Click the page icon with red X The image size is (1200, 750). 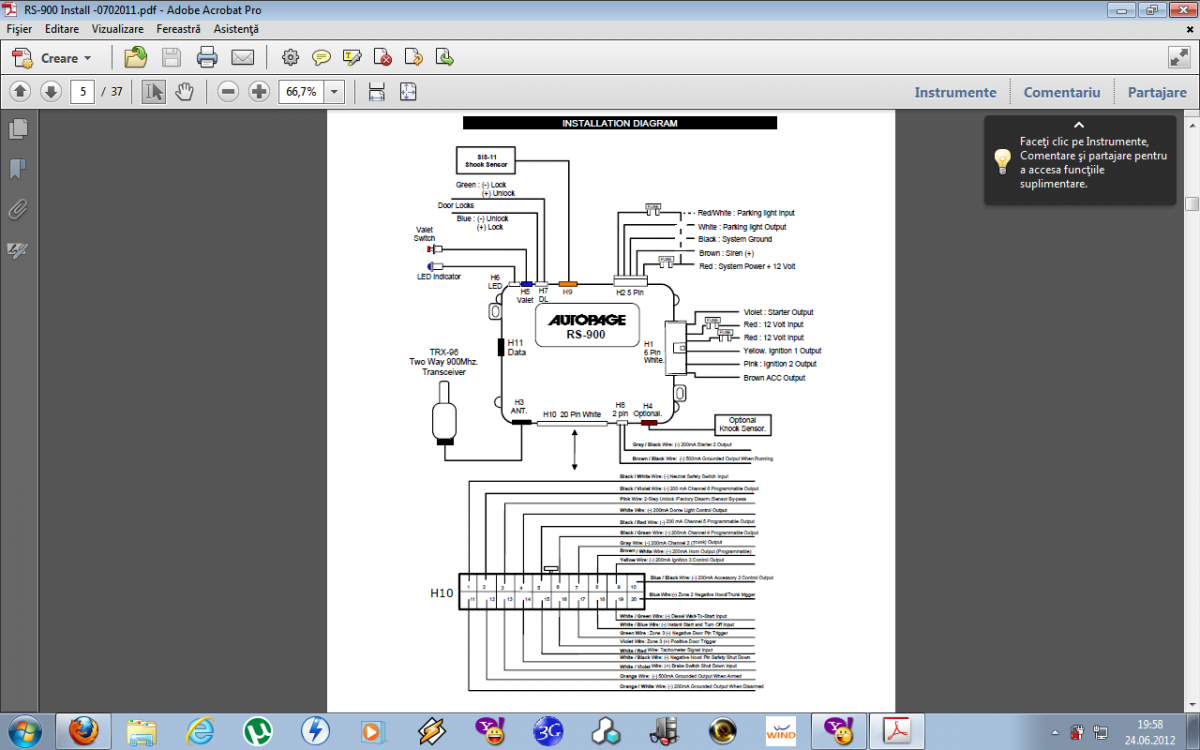[382, 57]
